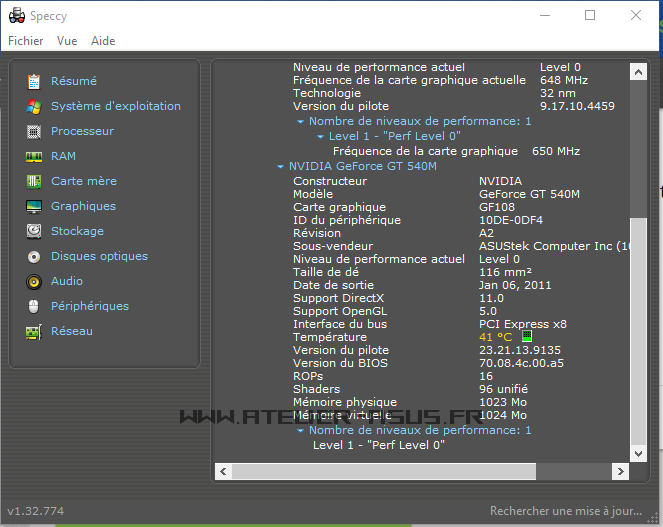Open the Vue menu
Screen dimensions: 663x527
point(67,41)
